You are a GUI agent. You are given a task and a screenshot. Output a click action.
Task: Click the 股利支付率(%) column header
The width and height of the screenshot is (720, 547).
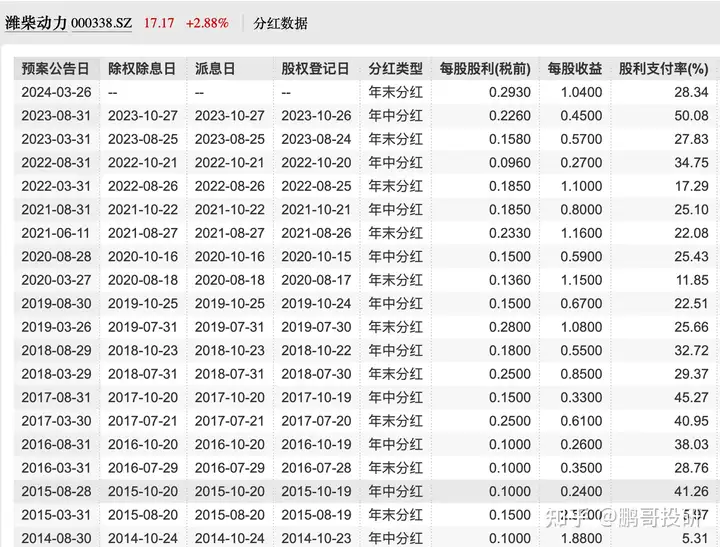pos(664,69)
